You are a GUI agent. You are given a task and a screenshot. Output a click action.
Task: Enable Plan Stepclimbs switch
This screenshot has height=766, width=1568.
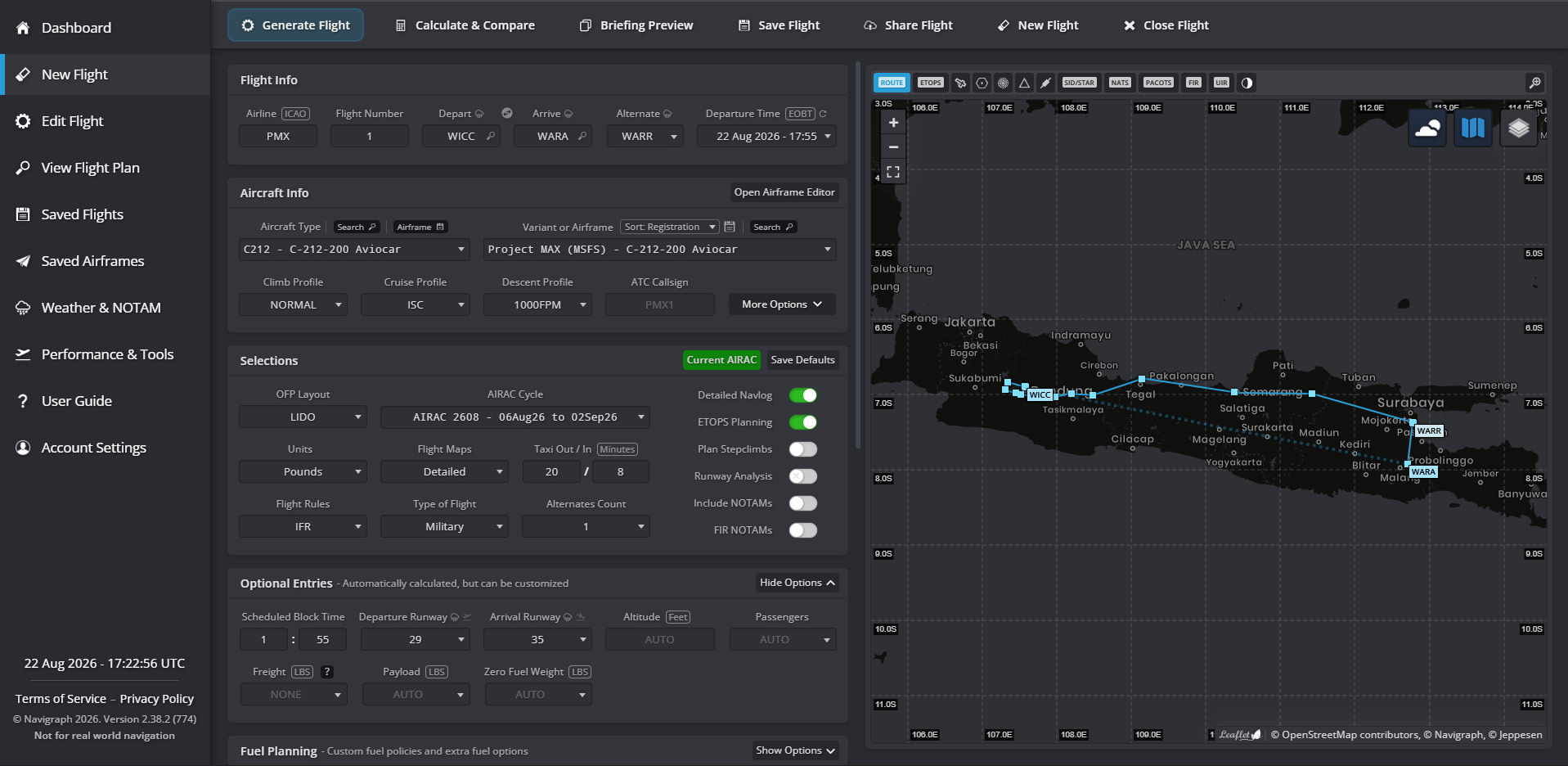pyautogui.click(x=803, y=449)
